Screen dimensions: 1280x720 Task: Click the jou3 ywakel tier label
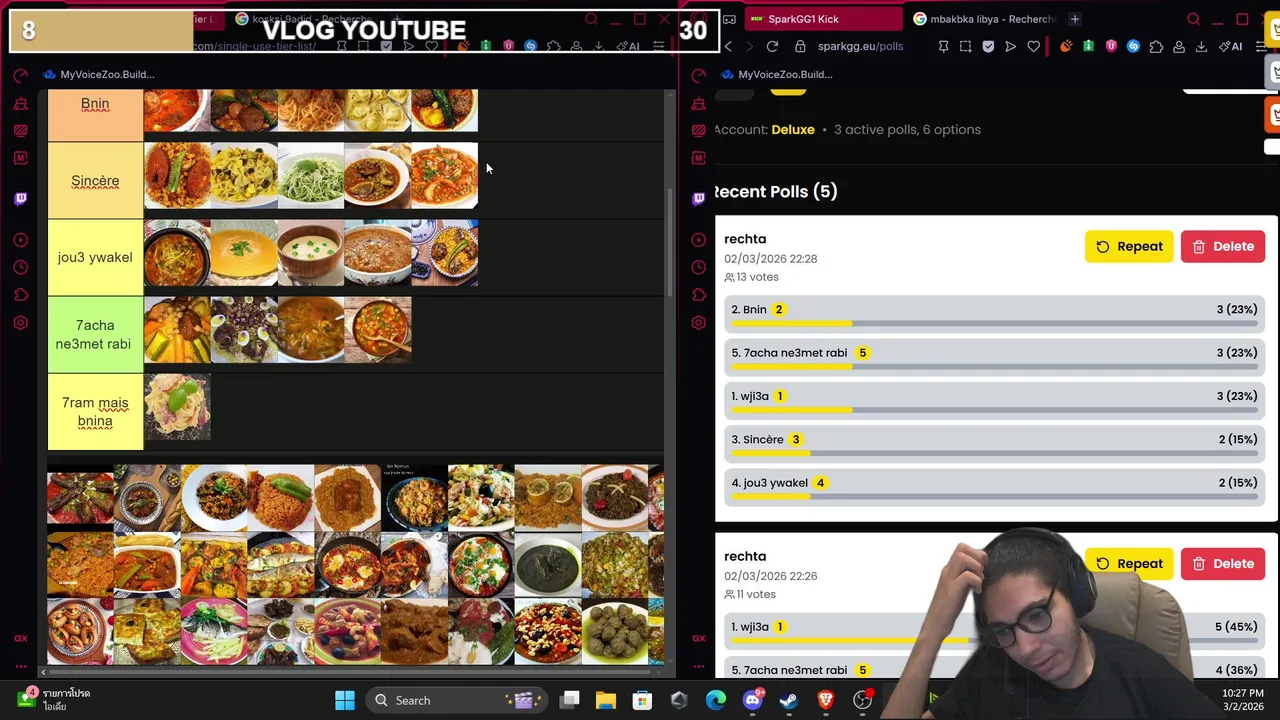[95, 257]
